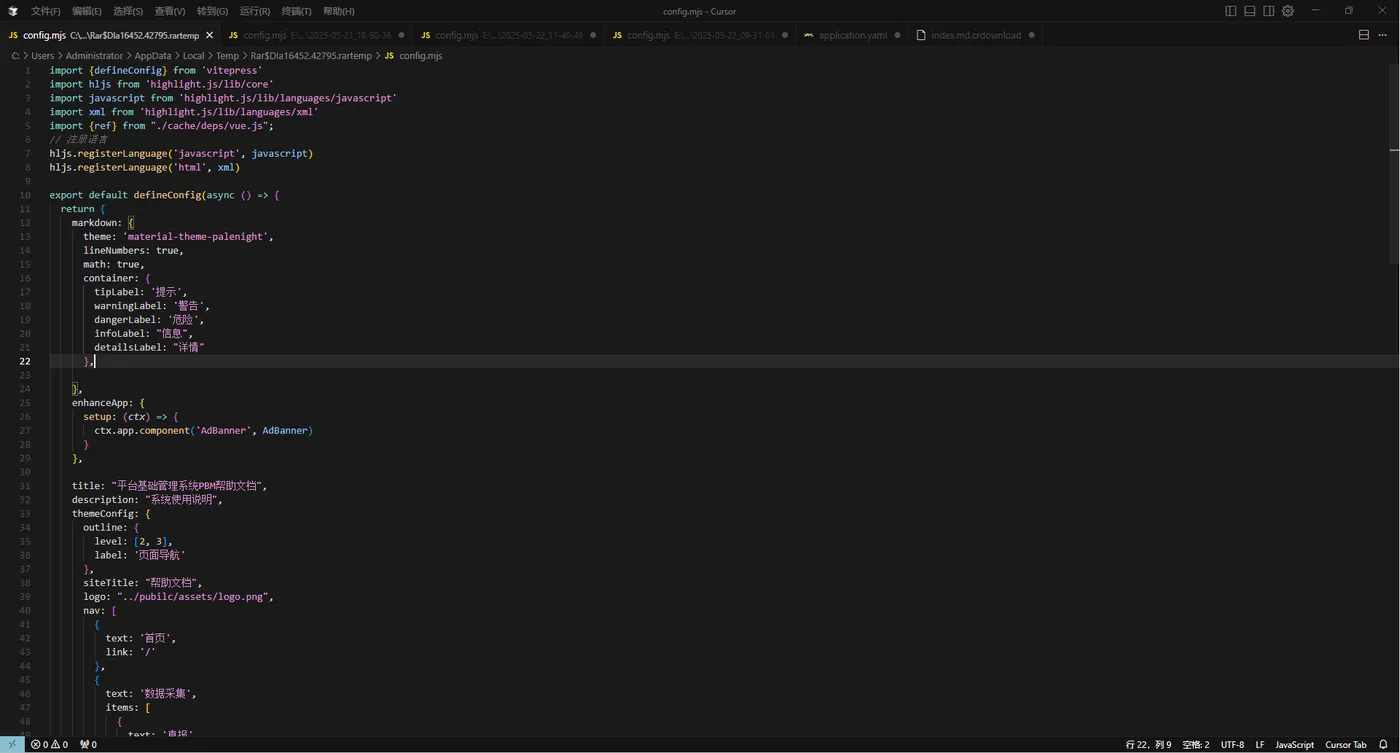Click the export default defineConfig line
The image size is (1400, 753).
click(x=165, y=195)
